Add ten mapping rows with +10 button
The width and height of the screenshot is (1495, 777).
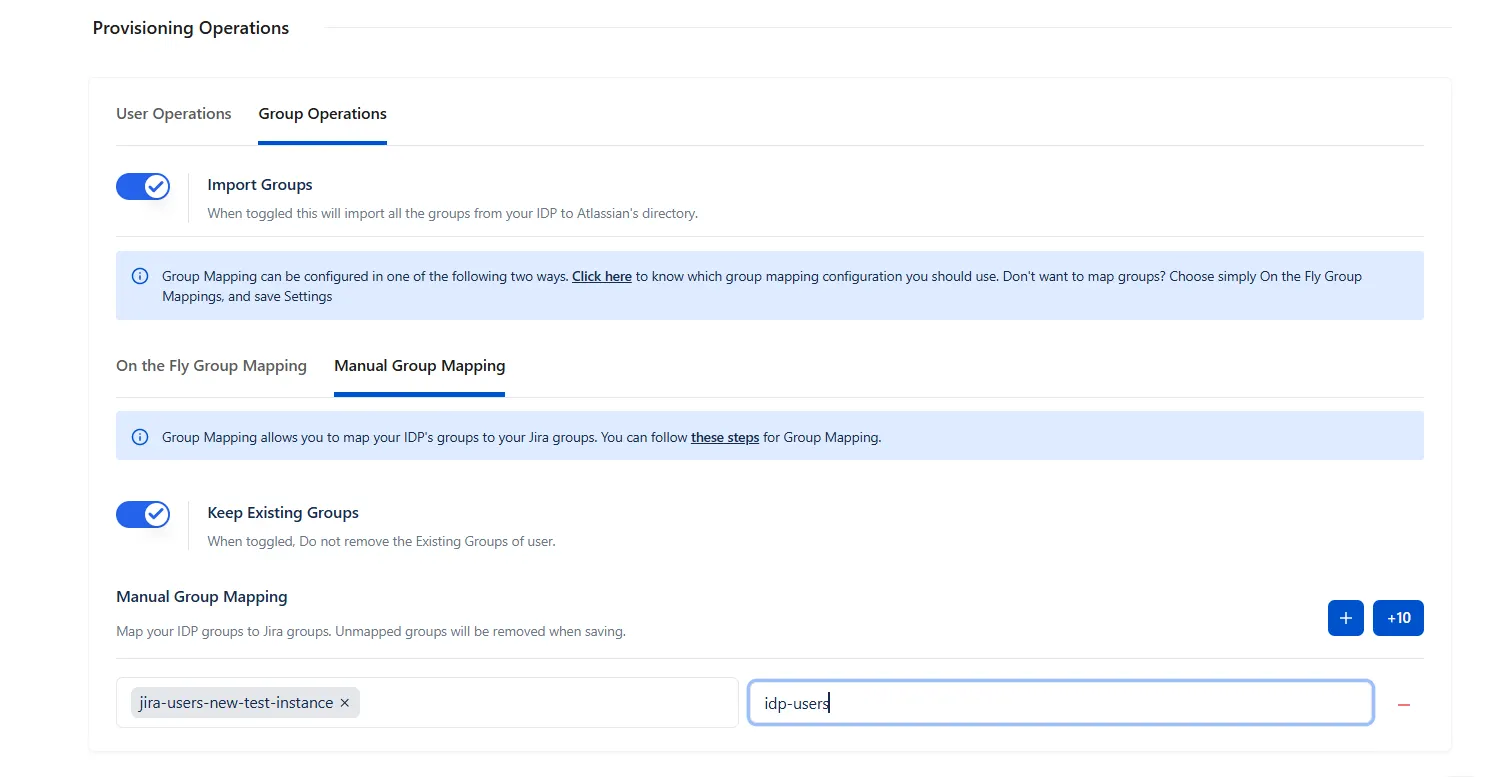coord(1398,618)
